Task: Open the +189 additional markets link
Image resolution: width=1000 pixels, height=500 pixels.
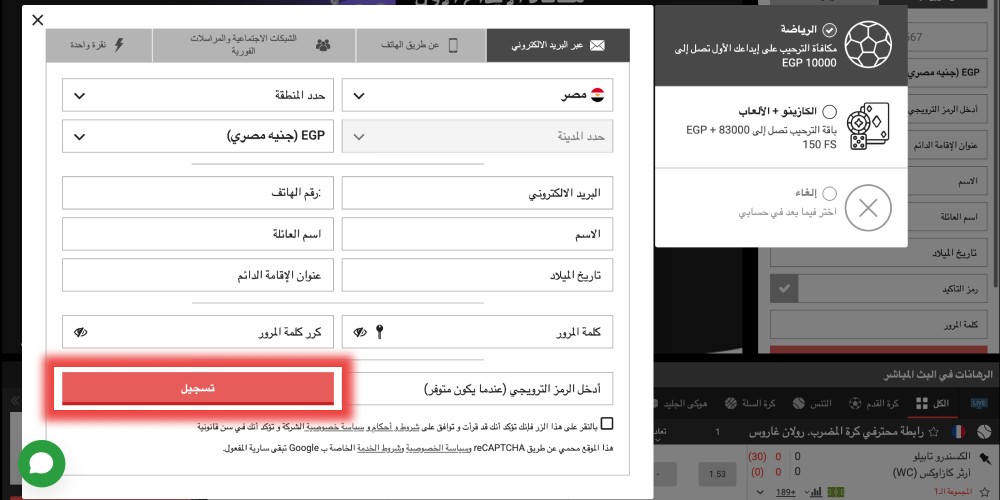Action: (x=784, y=492)
